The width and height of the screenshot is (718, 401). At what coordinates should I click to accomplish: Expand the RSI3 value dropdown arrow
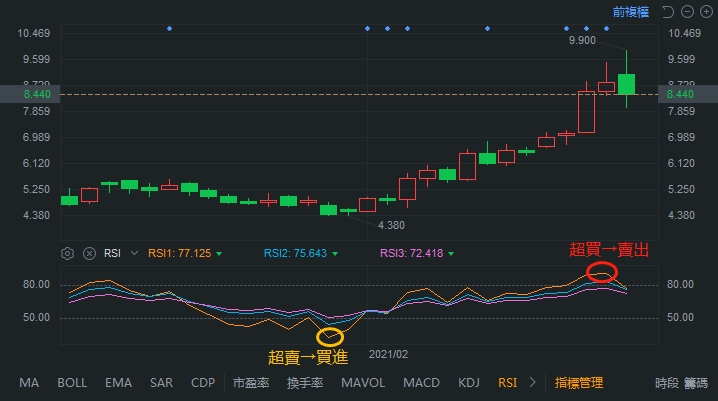[451, 254]
